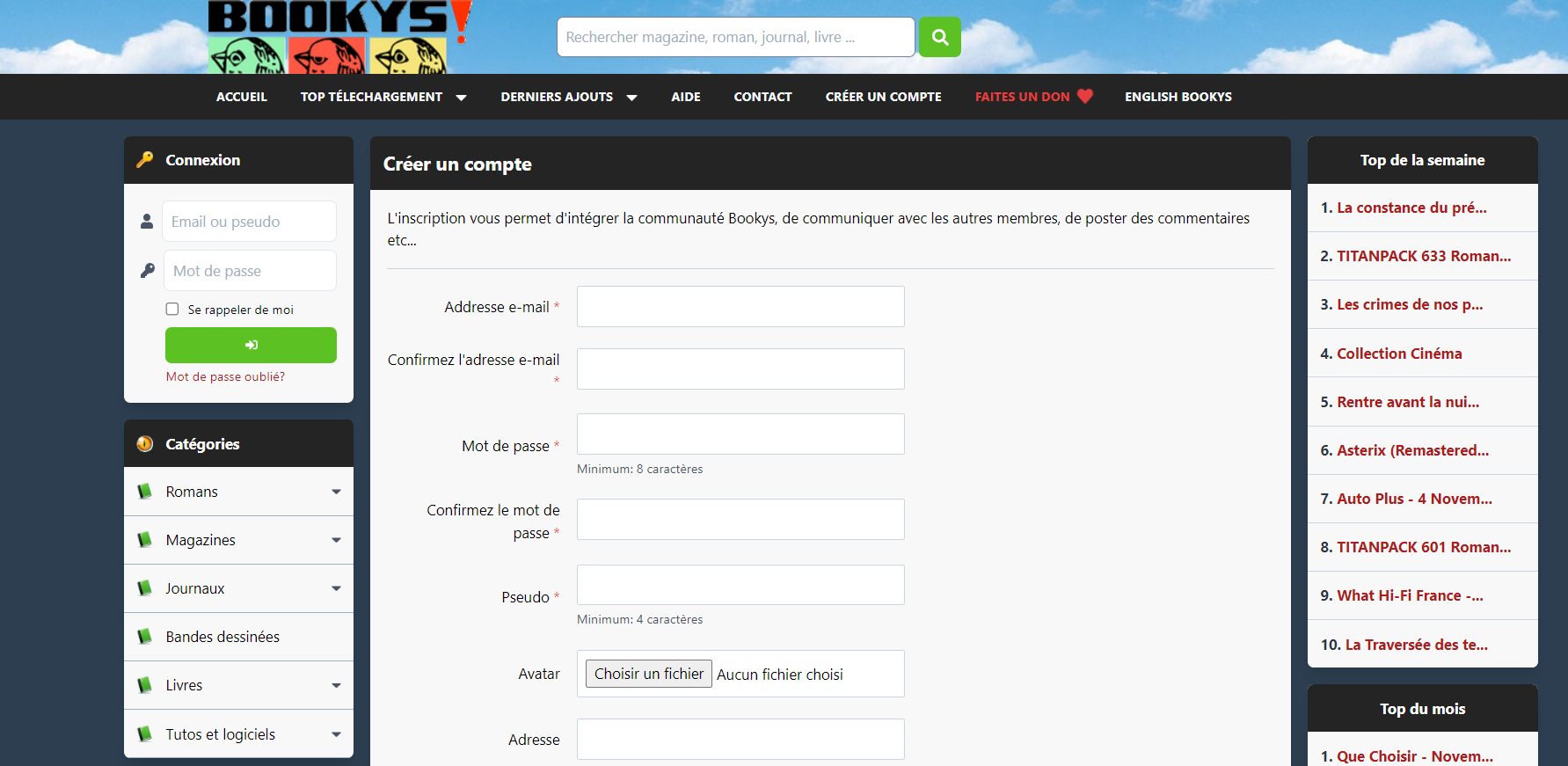Screen dimensions: 1568x766
Task: Click the Romans category label
Action: click(192, 492)
